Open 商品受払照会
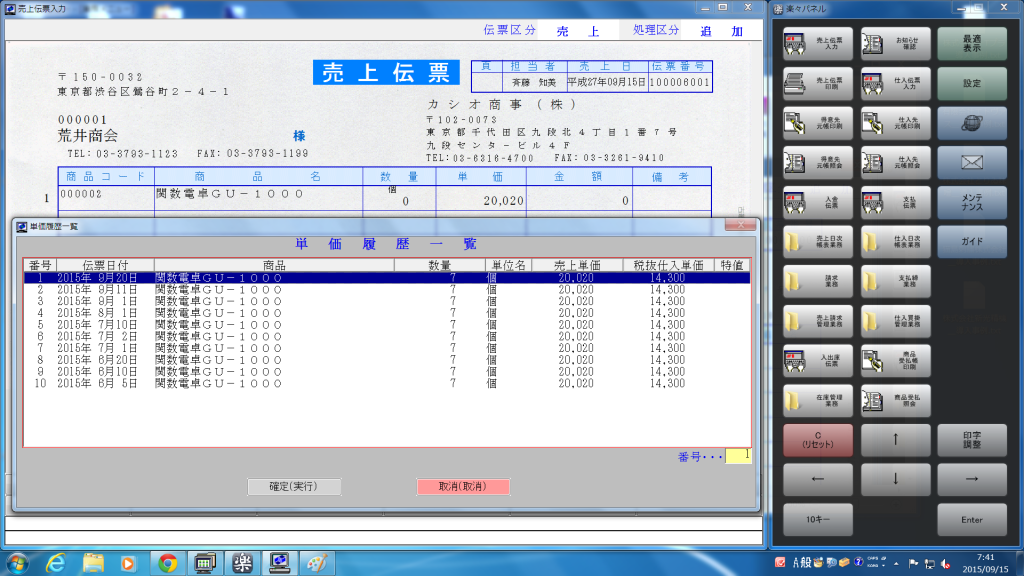Screen dimensions: 1024x576 [895, 400]
